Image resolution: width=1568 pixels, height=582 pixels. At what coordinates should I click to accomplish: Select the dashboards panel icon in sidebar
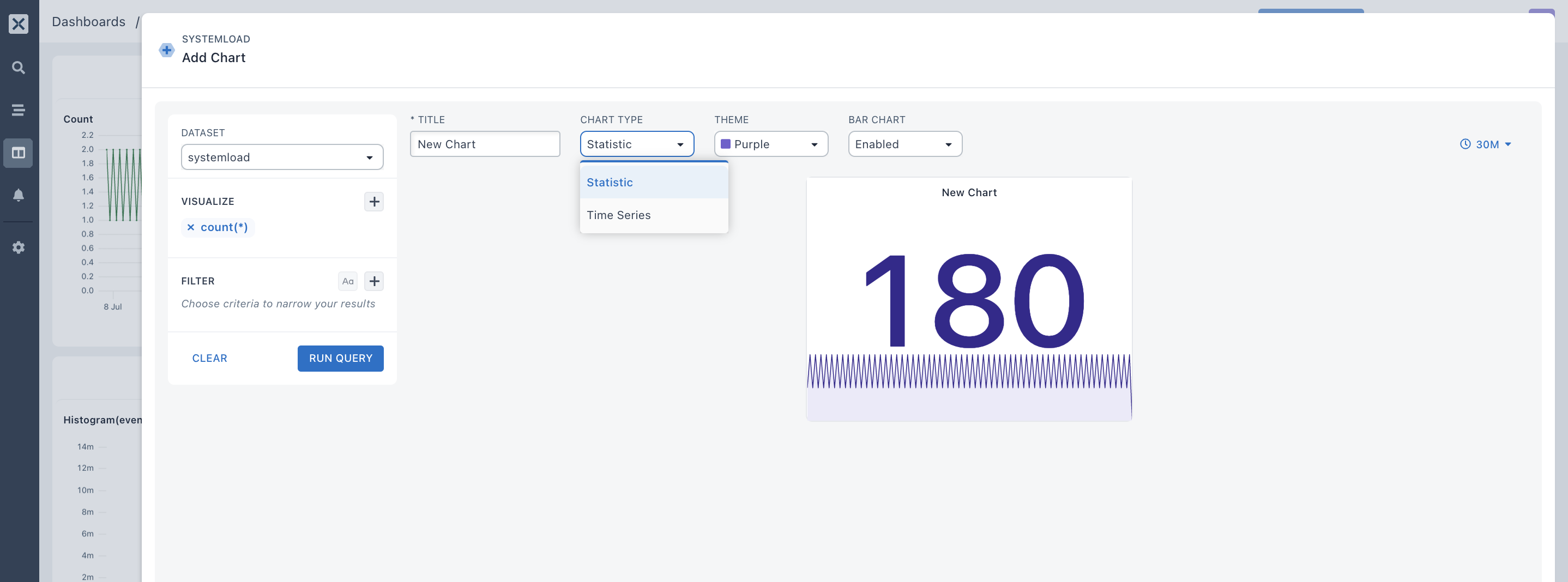pyautogui.click(x=19, y=153)
